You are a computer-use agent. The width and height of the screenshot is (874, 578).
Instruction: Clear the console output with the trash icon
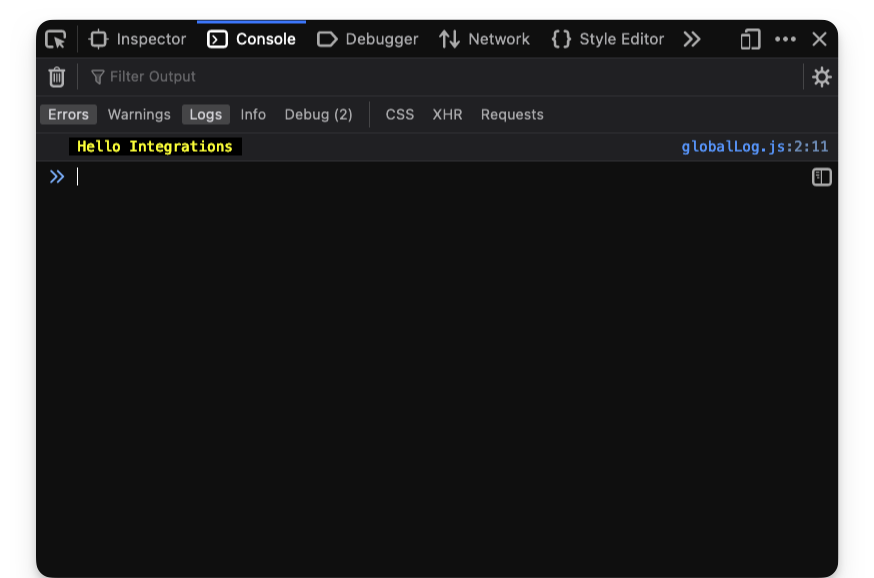pos(57,76)
